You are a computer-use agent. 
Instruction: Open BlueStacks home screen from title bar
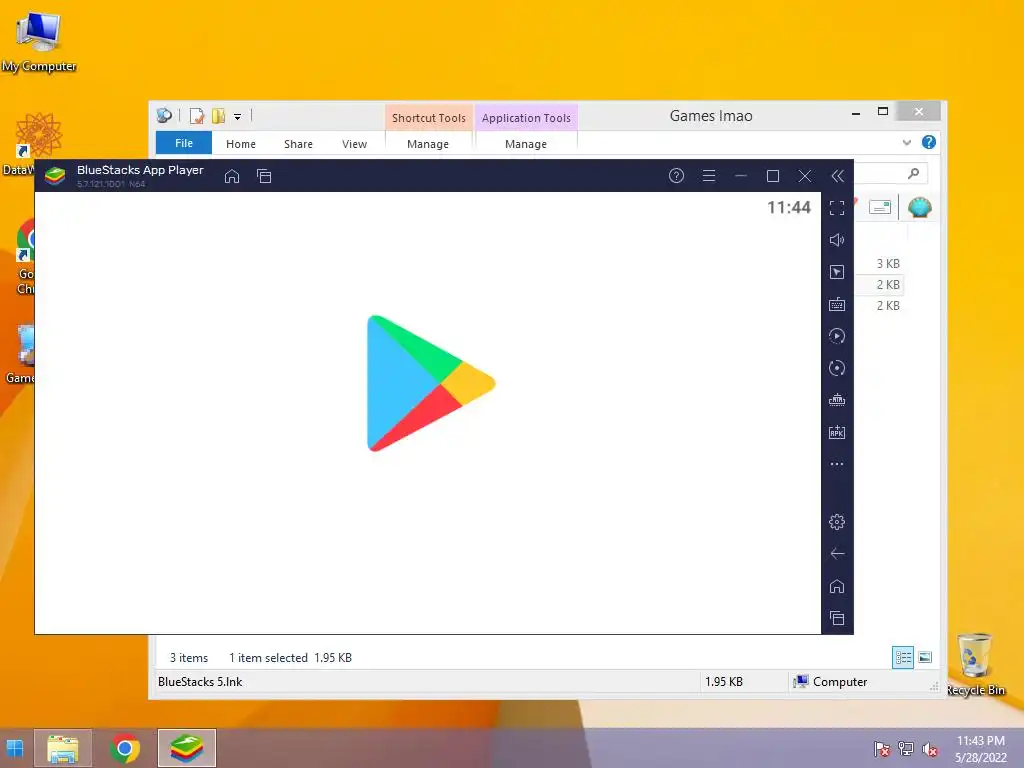[x=232, y=176]
